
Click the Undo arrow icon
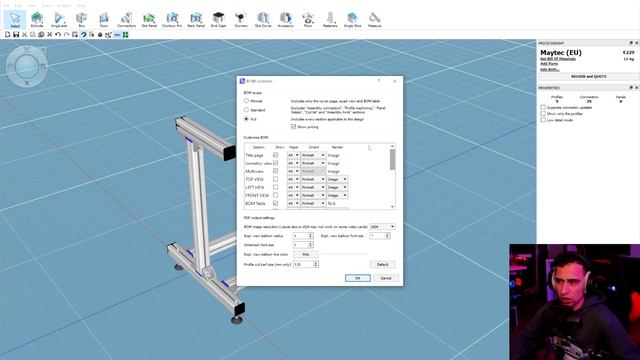coord(58,35)
